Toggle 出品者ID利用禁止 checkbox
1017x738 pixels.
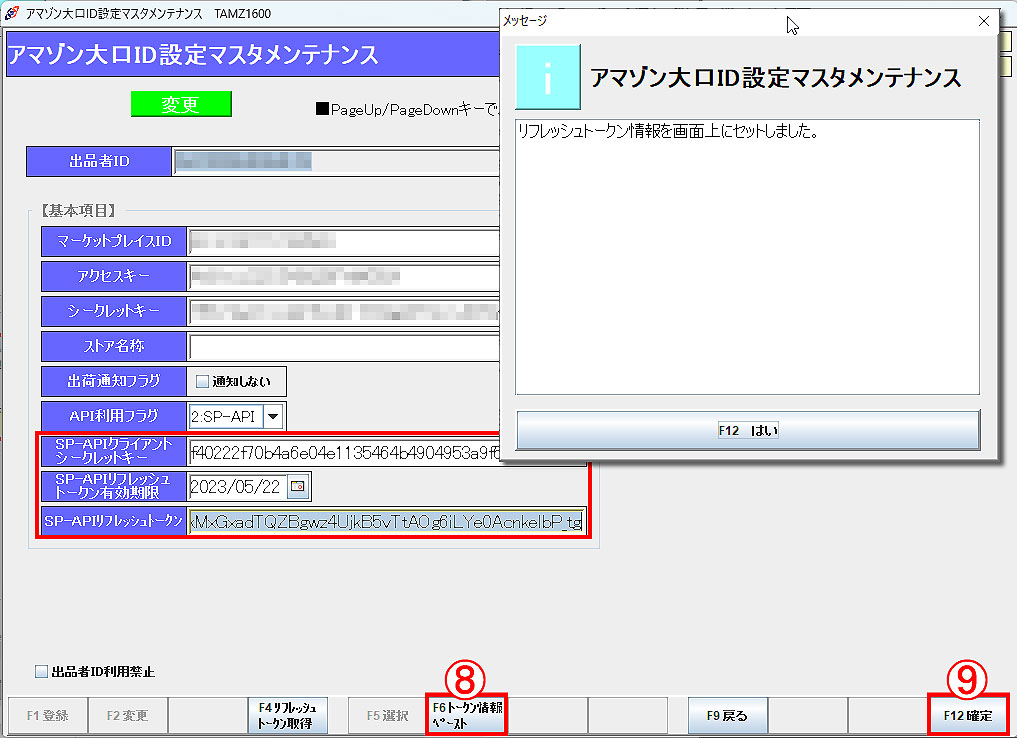coord(42,671)
